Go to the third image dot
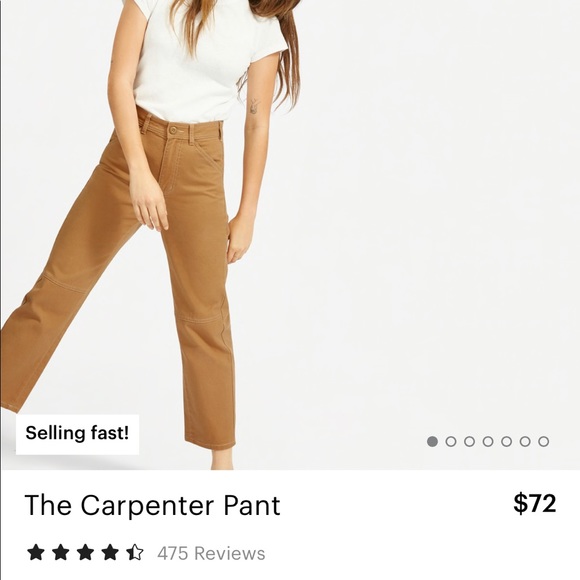 coord(469,441)
